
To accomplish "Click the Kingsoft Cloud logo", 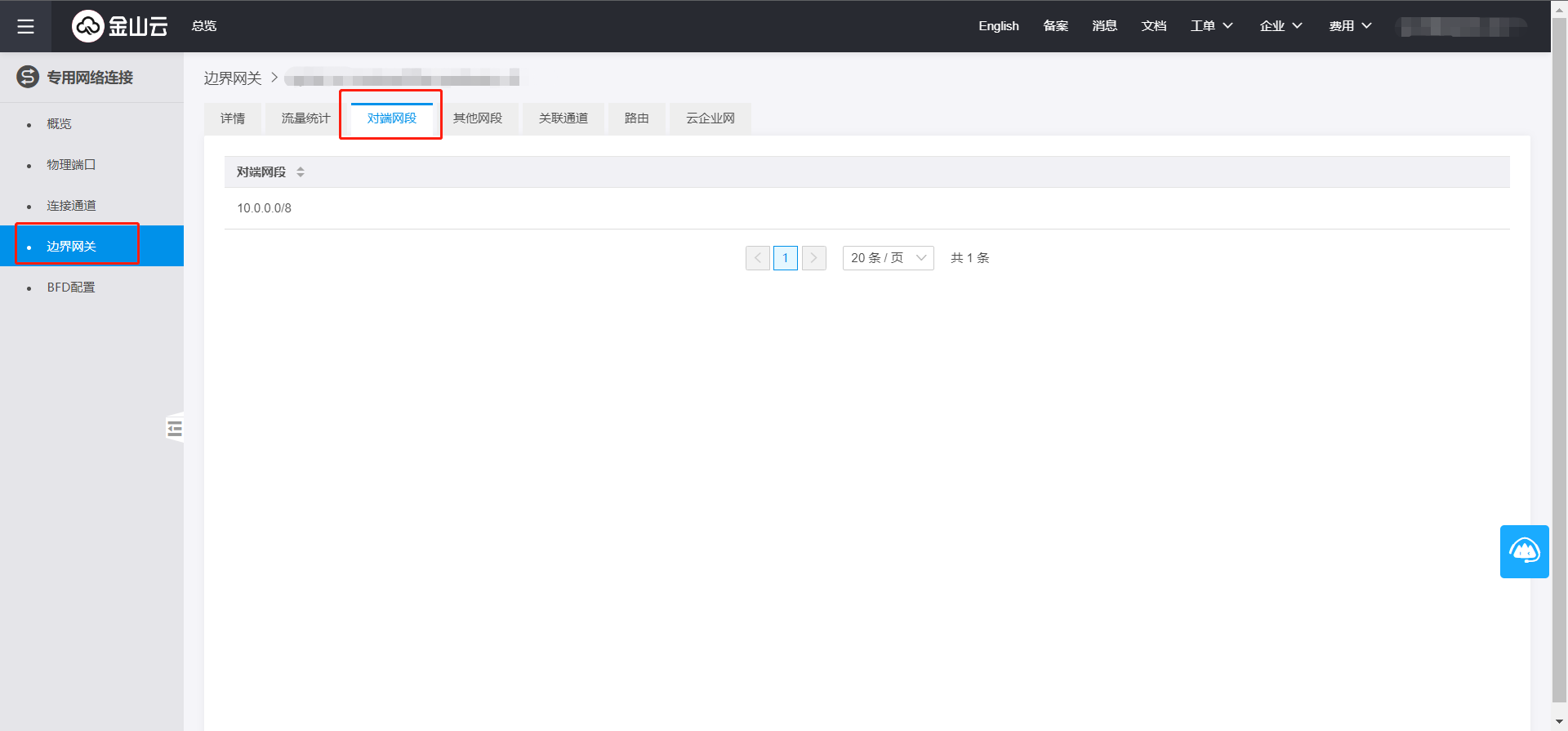I will tap(120, 26).
